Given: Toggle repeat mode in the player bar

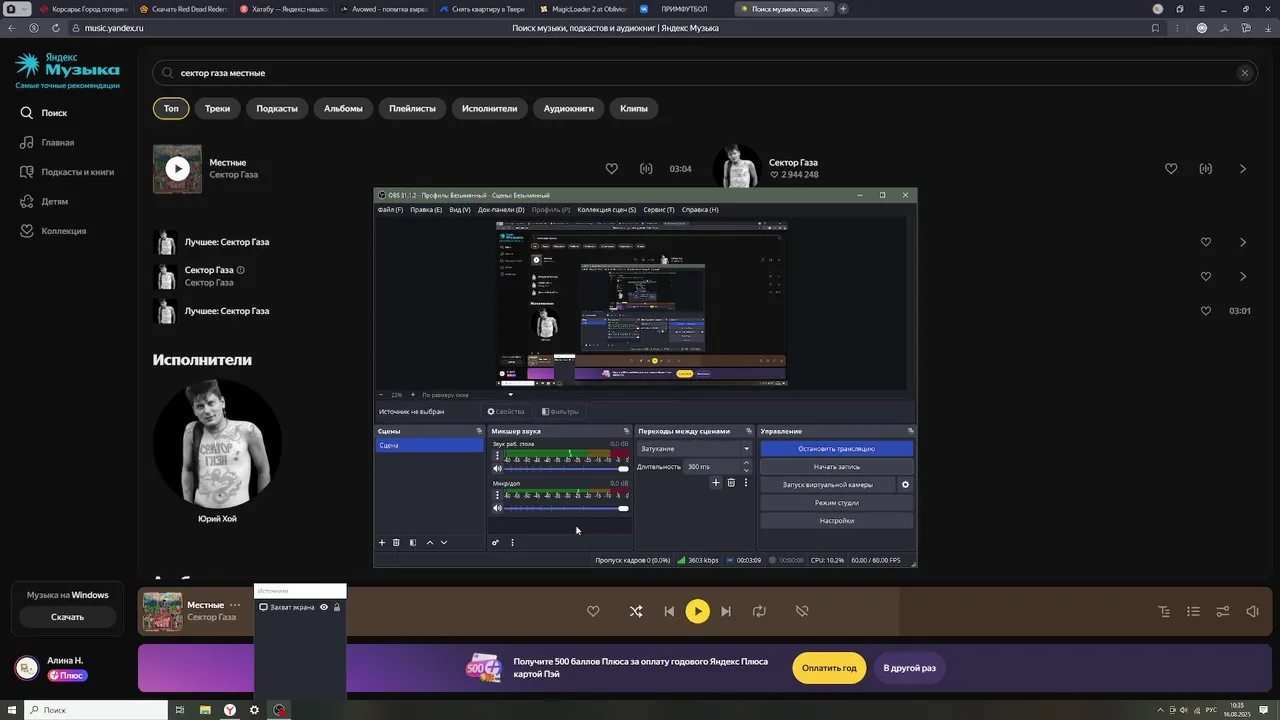Looking at the screenshot, I should click(x=759, y=611).
